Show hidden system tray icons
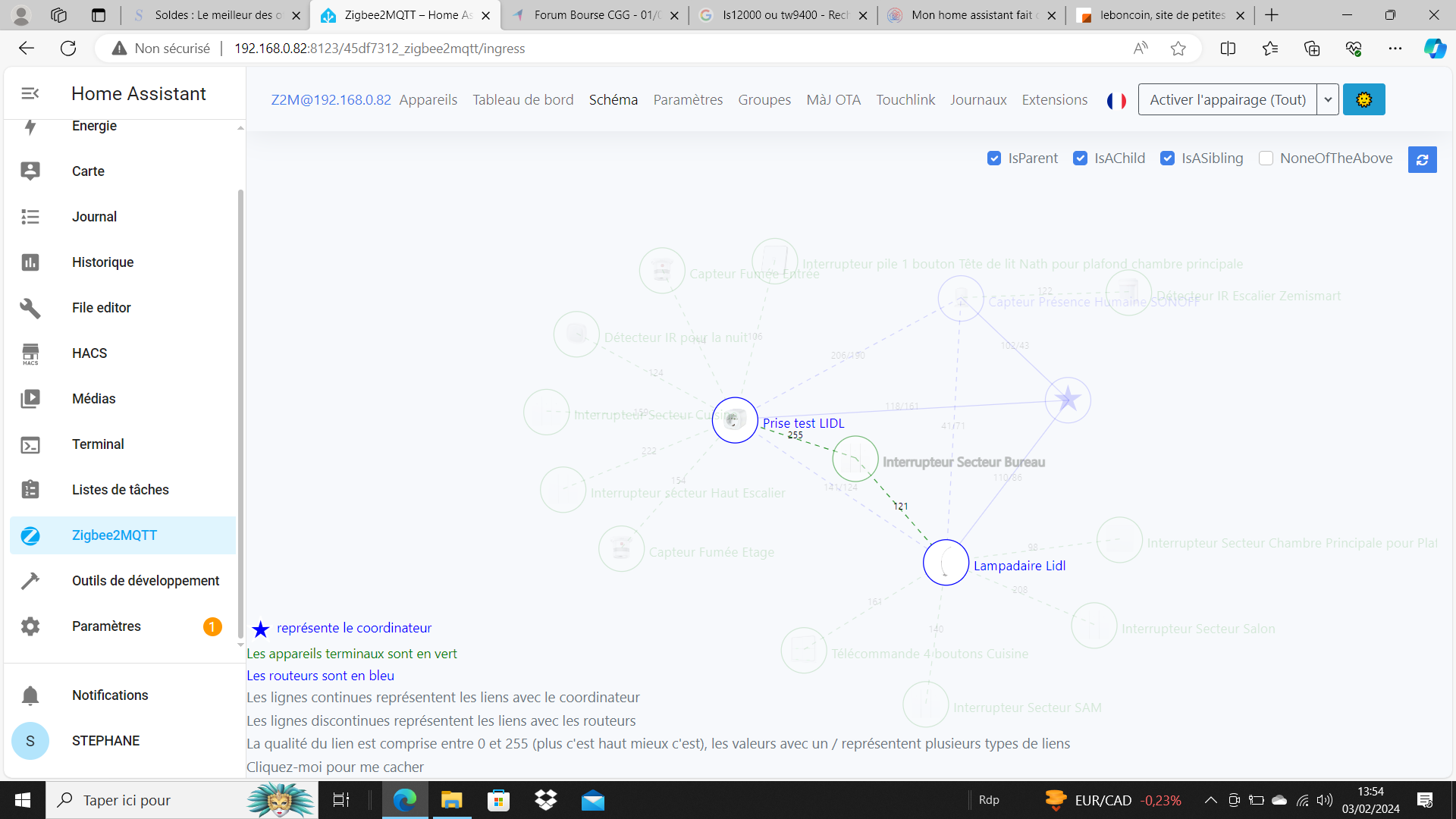The width and height of the screenshot is (1456, 819). click(x=1210, y=800)
